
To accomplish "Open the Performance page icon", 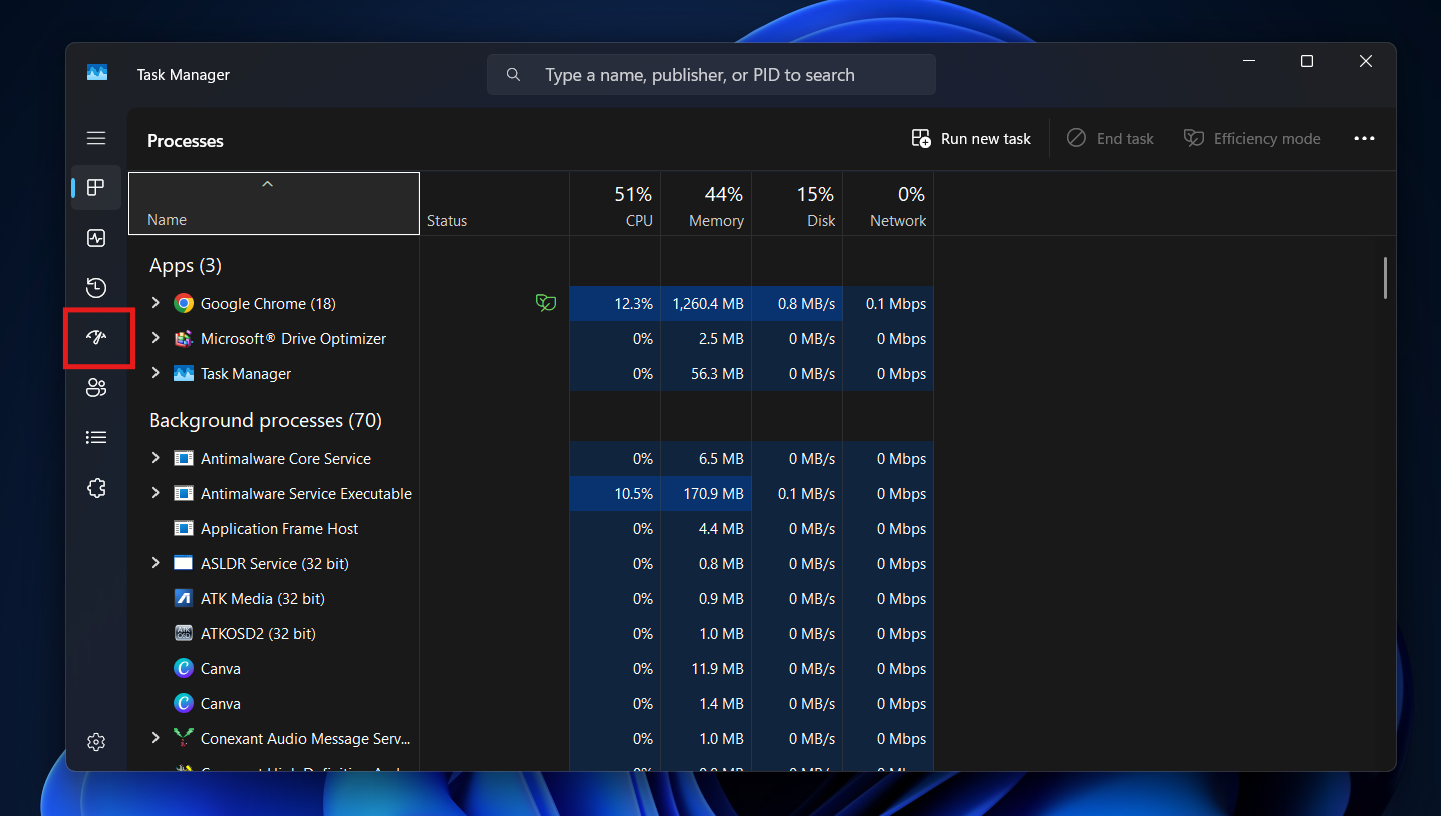I will tap(96, 237).
